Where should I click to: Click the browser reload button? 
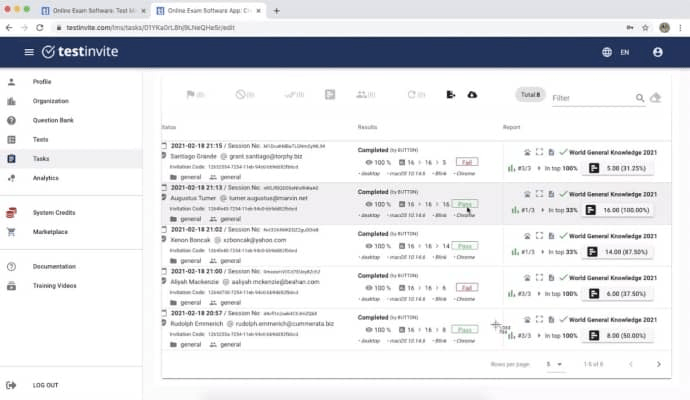click(40, 27)
